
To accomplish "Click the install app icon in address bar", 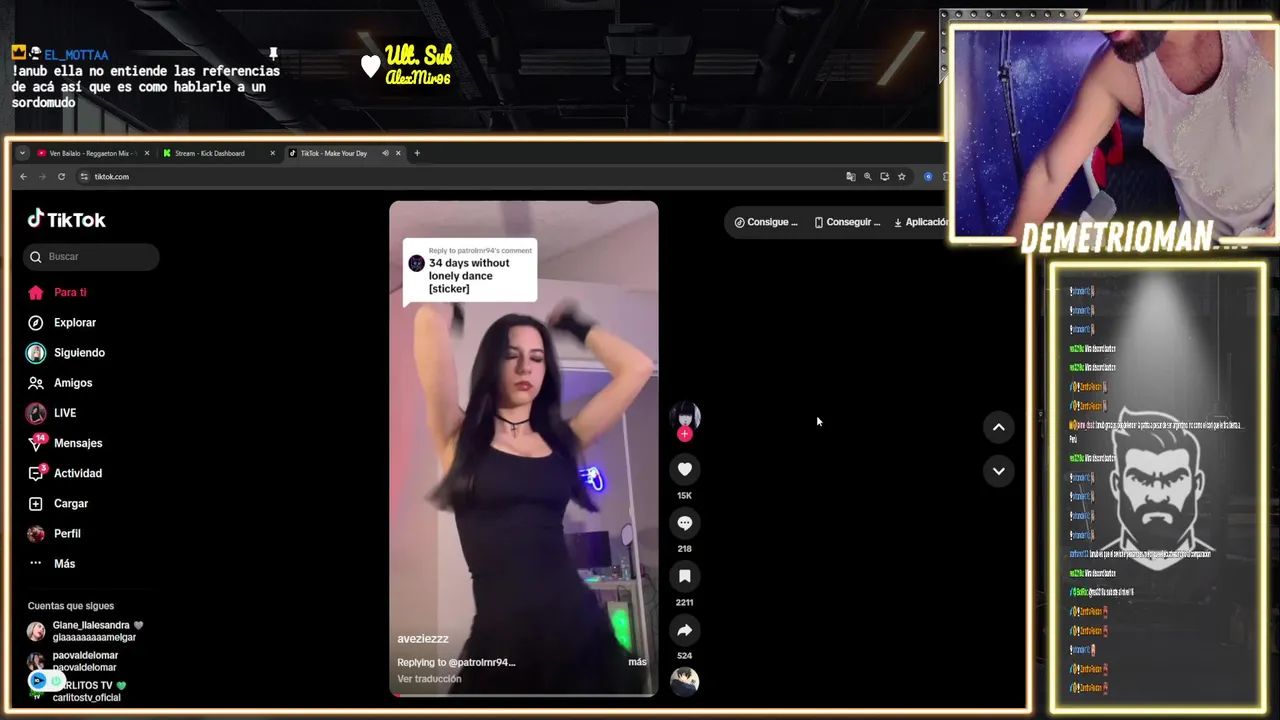I will 884,177.
